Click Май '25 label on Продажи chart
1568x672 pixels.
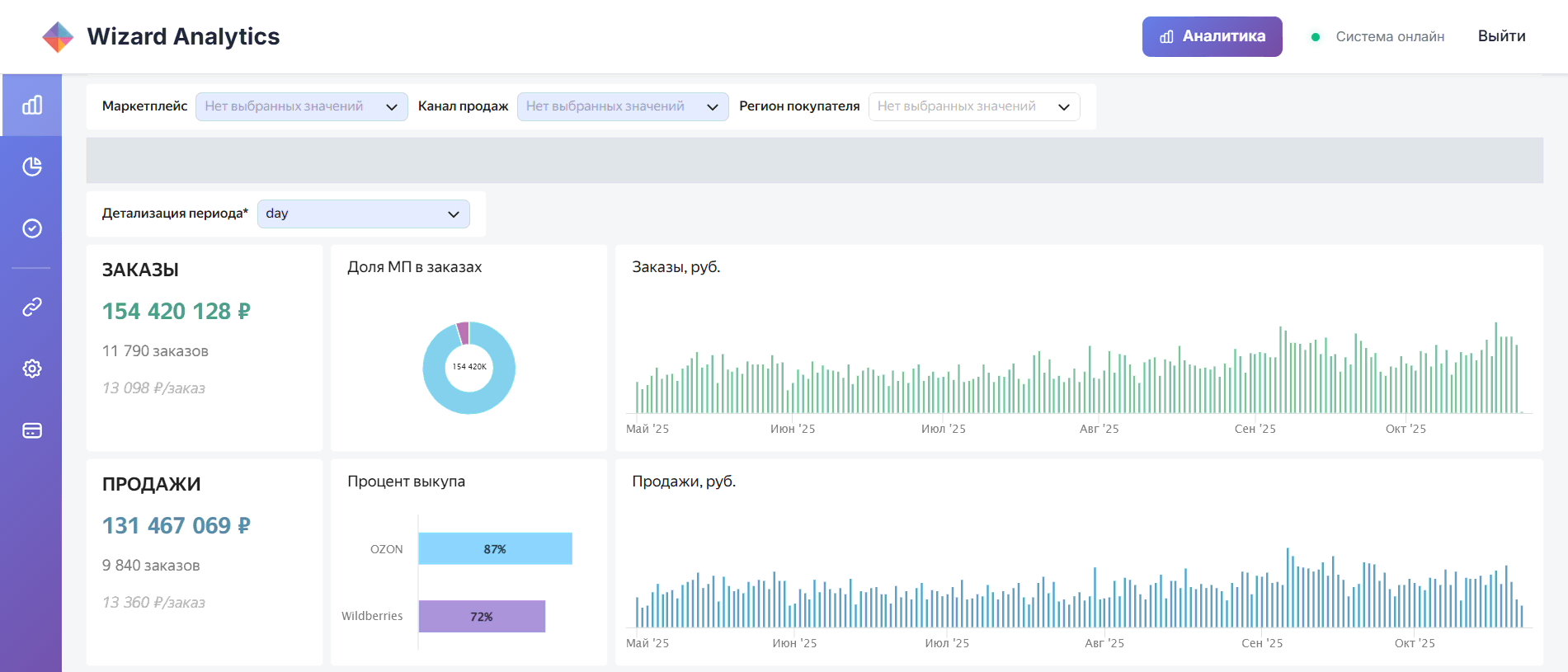pos(647,643)
